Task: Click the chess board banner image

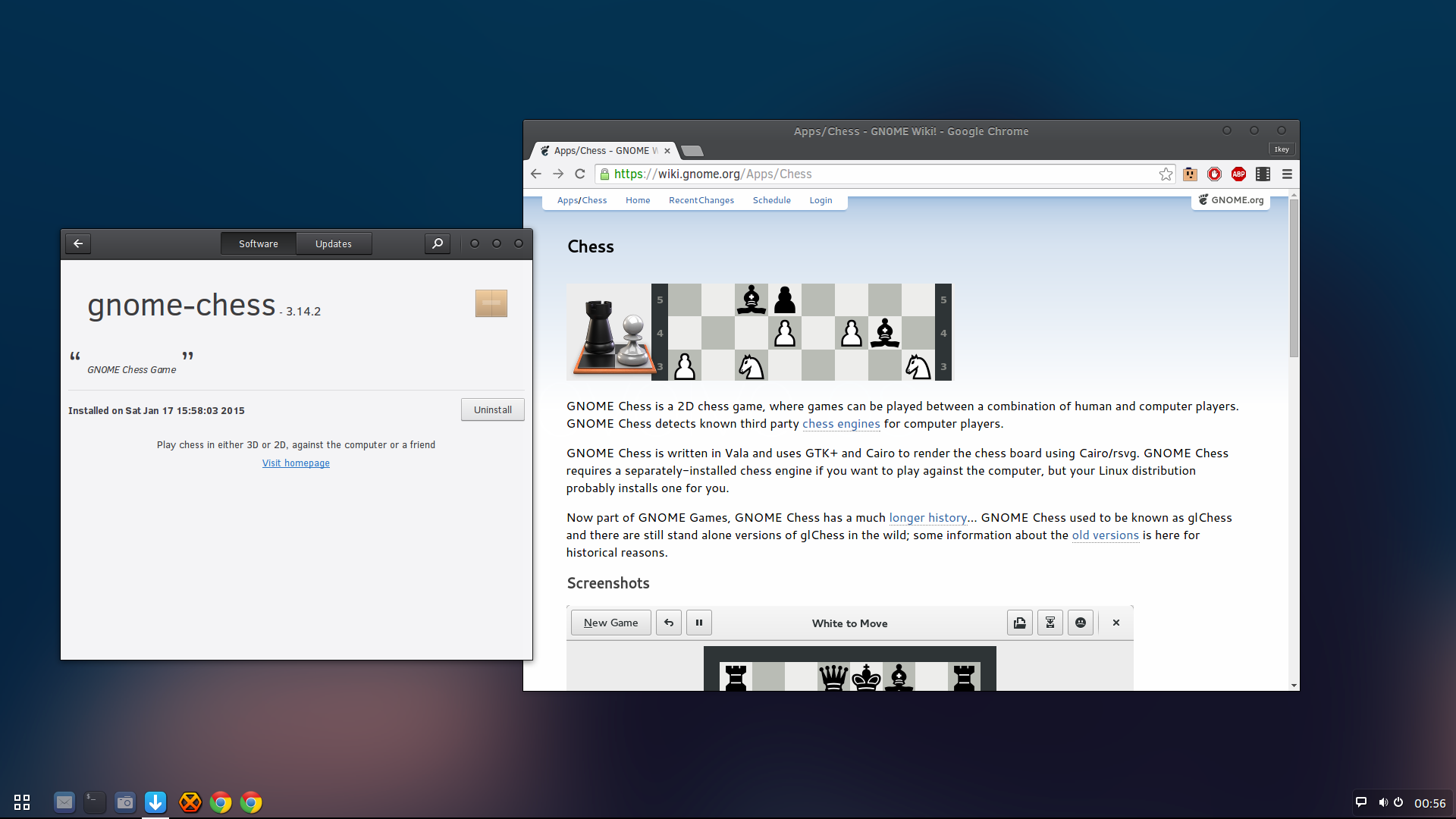Action: [759, 332]
